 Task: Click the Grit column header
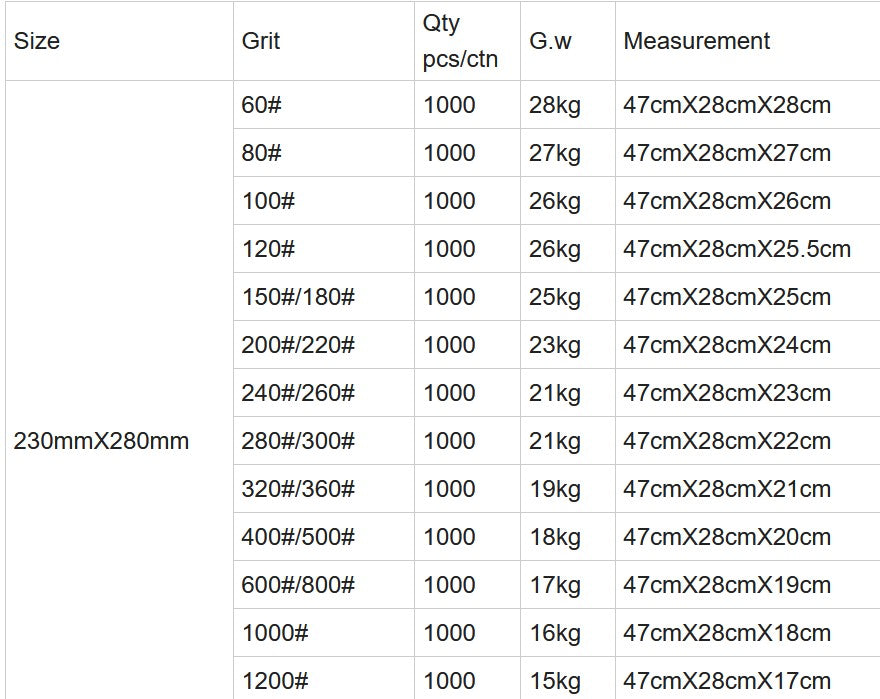(x=261, y=41)
